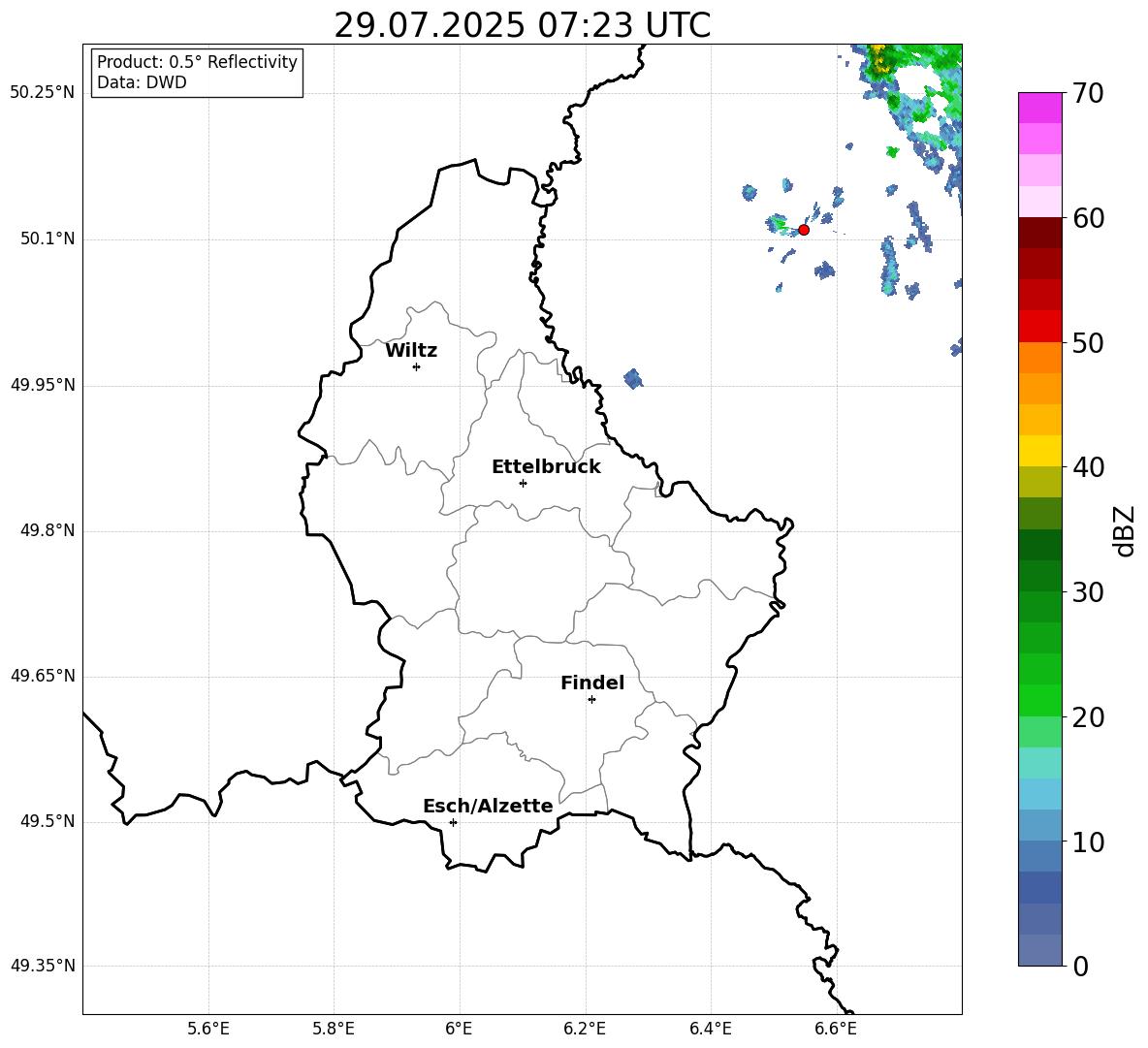Click the title 29.07.2025 07:23 UTC

(522, 25)
